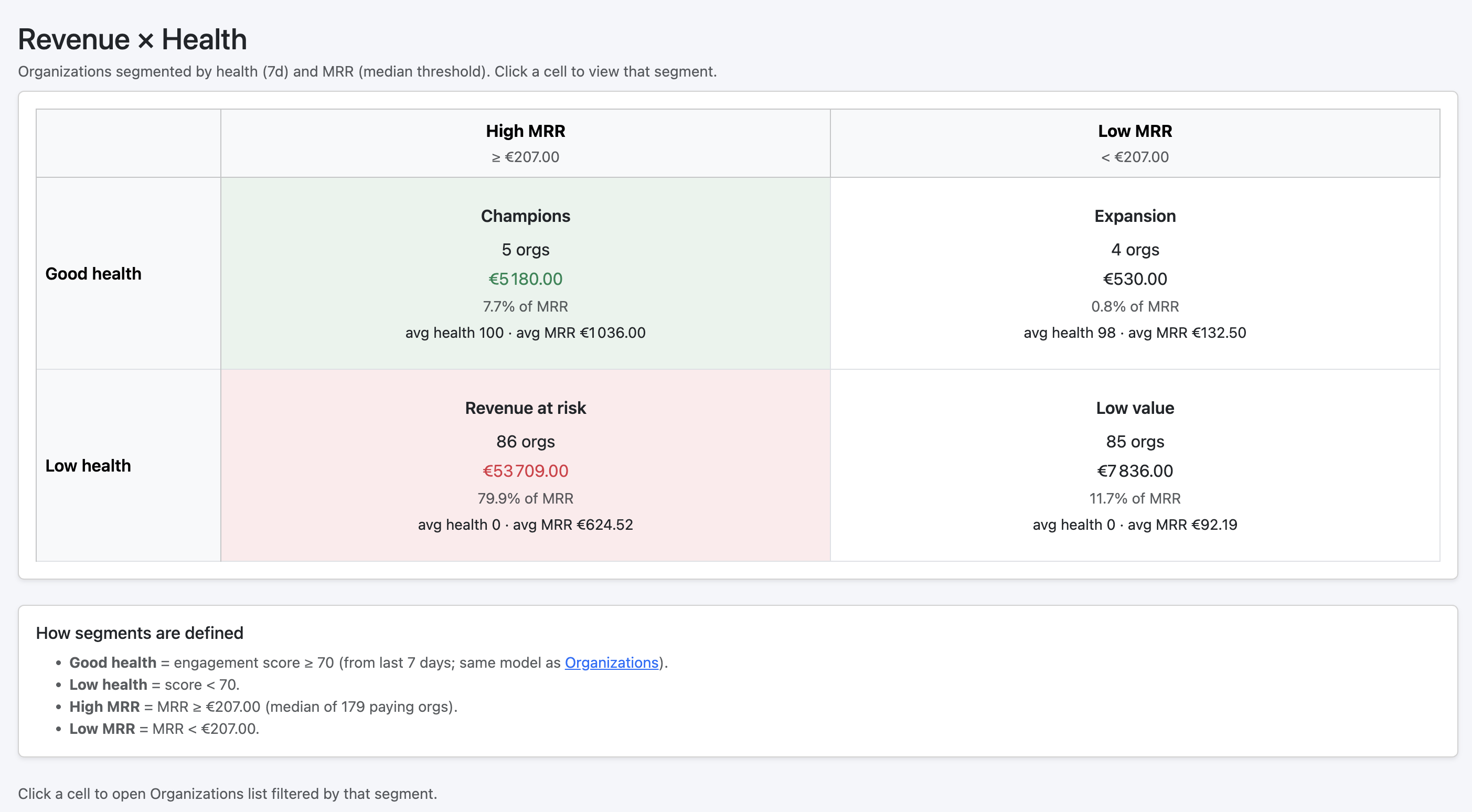The image size is (1472, 812).
Task: Click the €5 180.00 green MRR amount
Action: click(525, 279)
